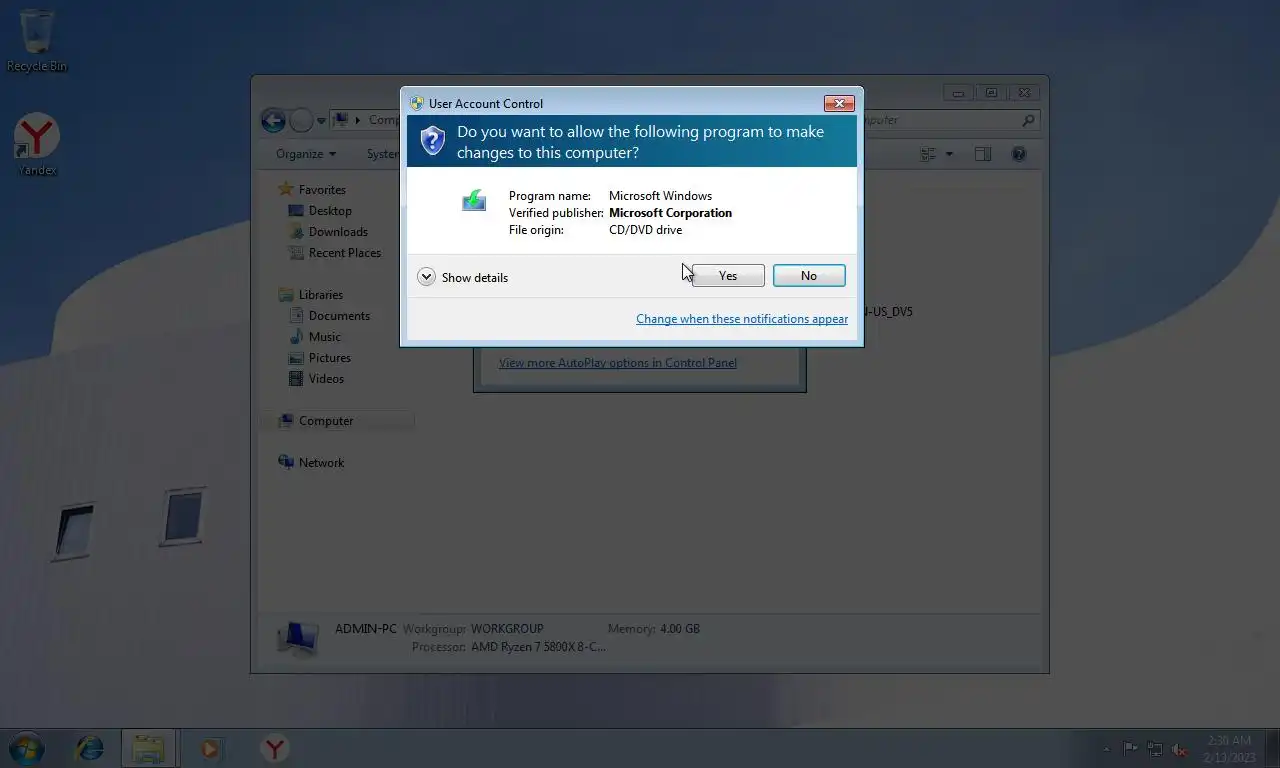Viewport: 1280px width, 768px height.
Task: Click the Microsoft Windows program installer icon
Action: pos(474,201)
